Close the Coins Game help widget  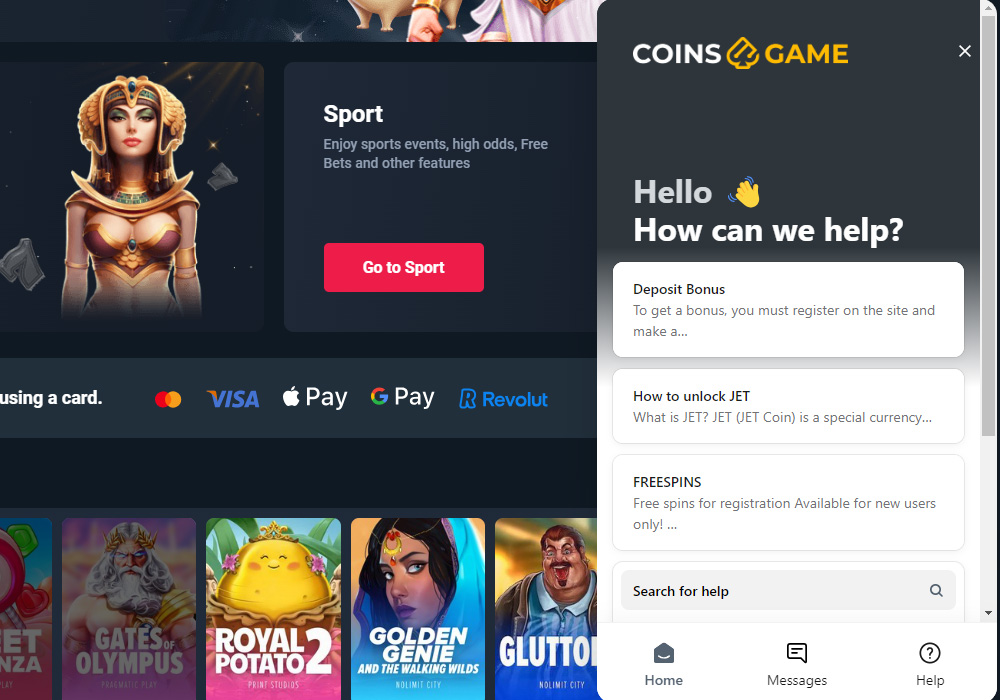click(964, 51)
